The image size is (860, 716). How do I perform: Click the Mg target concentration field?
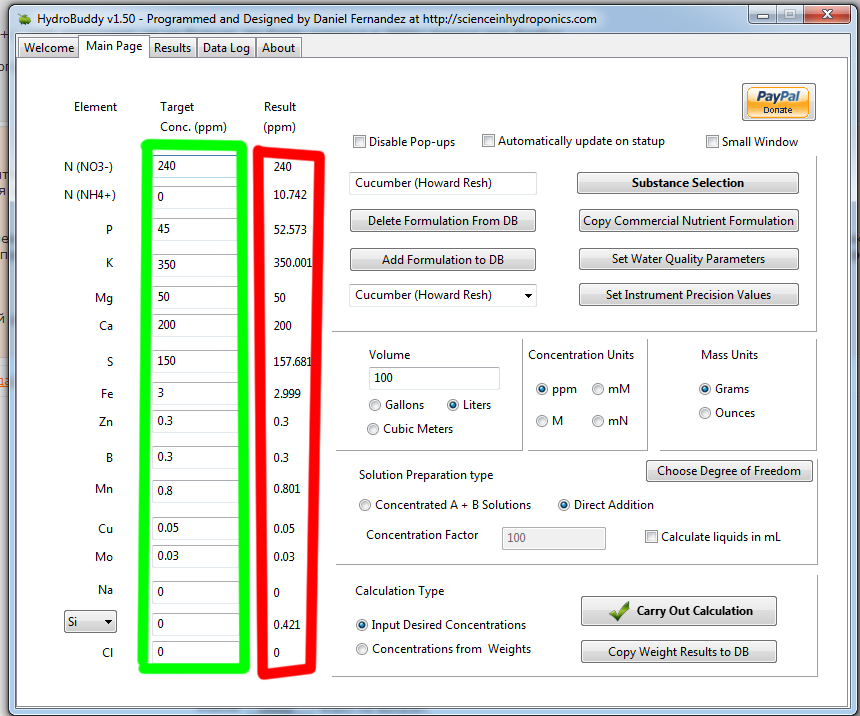click(195, 297)
